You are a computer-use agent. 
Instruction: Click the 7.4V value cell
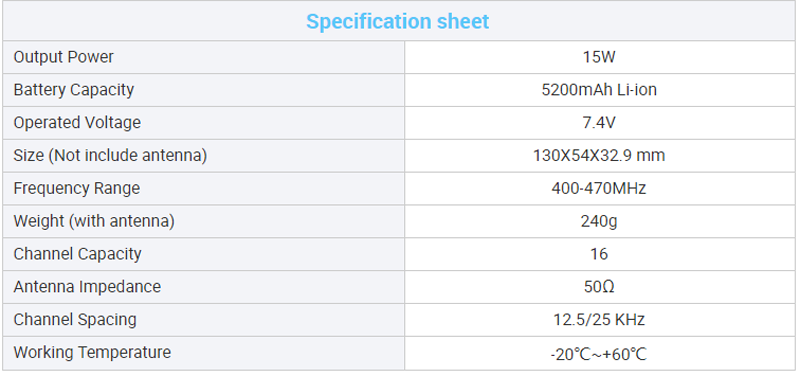[x=599, y=122]
